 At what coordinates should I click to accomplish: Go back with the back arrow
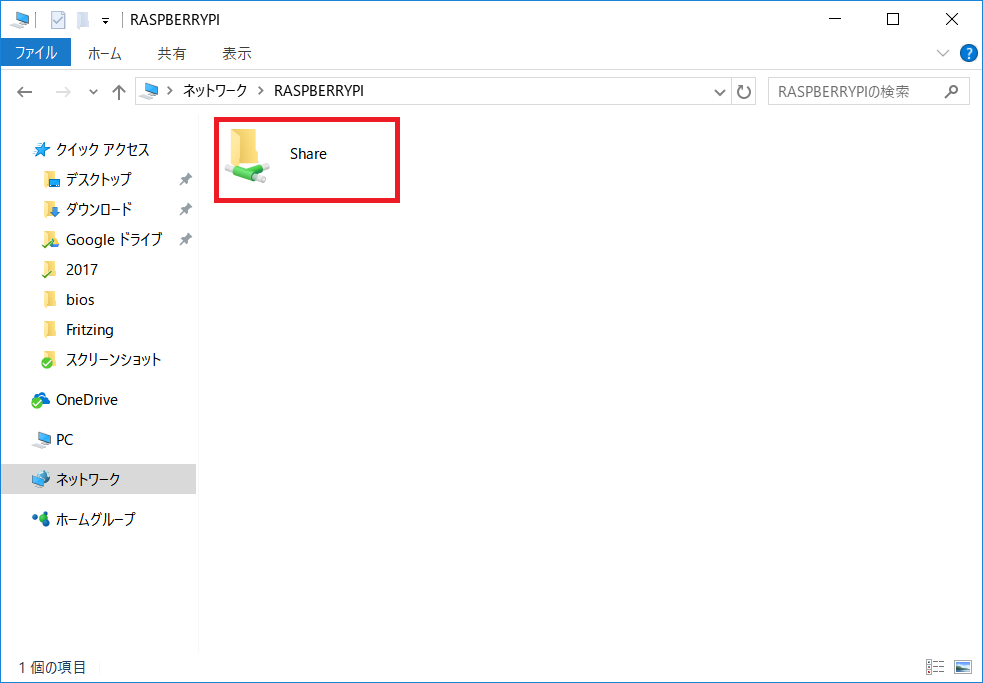click(24, 92)
